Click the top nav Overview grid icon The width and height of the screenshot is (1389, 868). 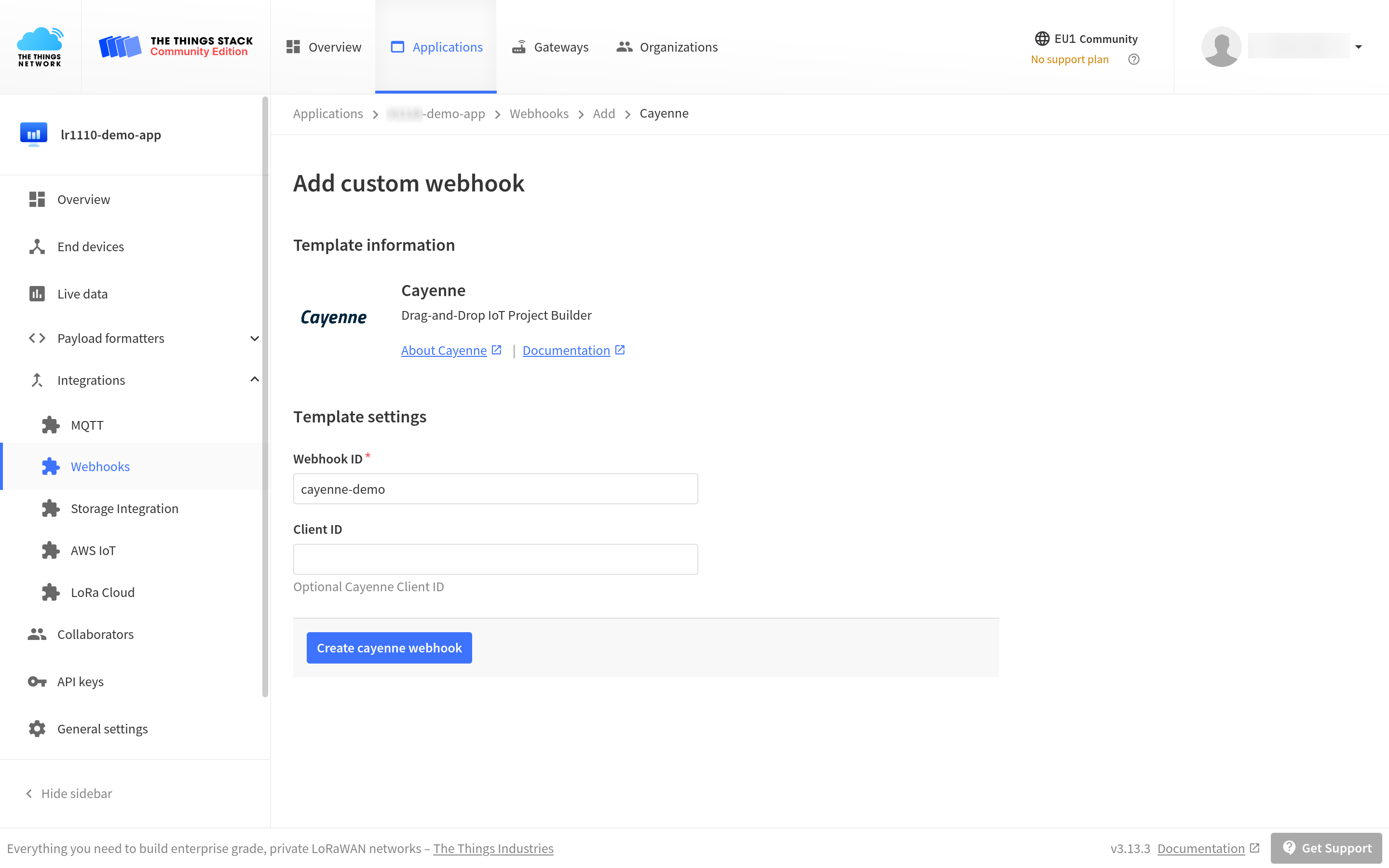(293, 47)
